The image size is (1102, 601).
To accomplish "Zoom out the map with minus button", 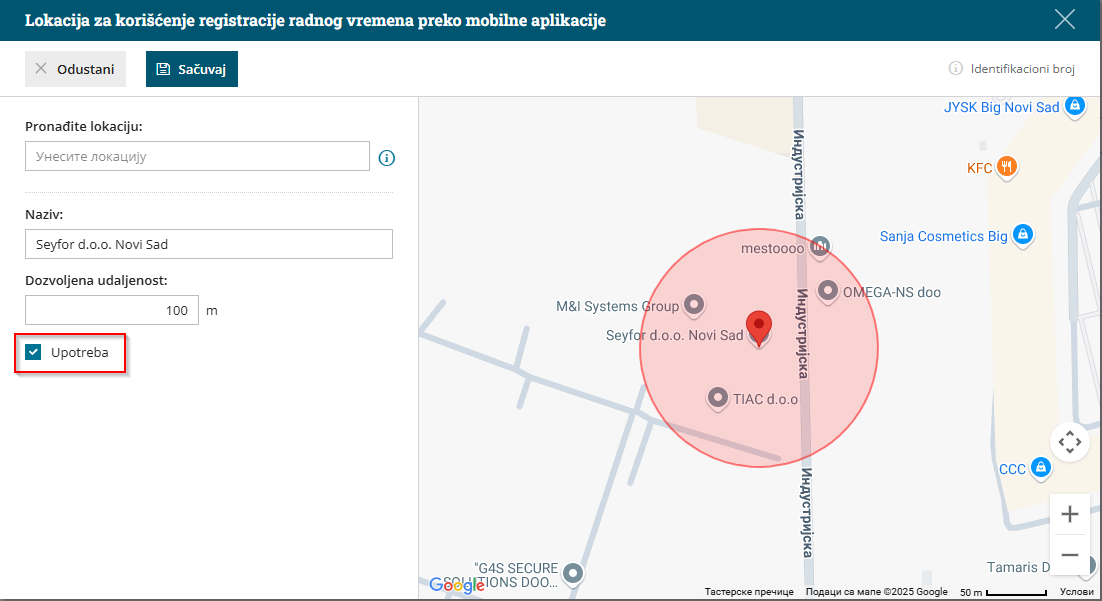I will pyautogui.click(x=1070, y=555).
